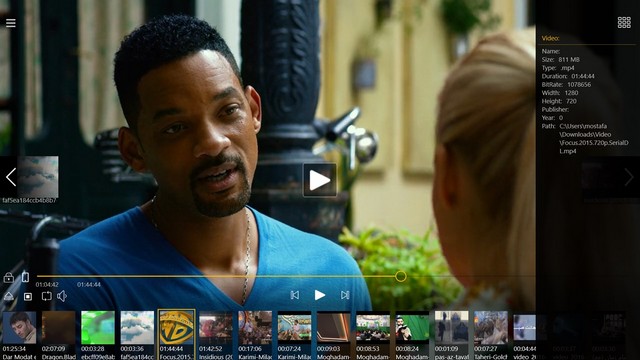Click the Video: panel heading
Image resolution: width=640 pixels, height=360 pixels.
click(x=550, y=38)
